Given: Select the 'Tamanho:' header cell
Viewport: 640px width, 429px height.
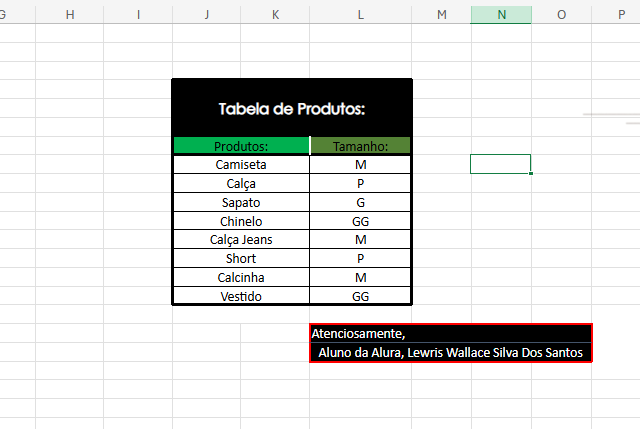Looking at the screenshot, I should [360, 146].
